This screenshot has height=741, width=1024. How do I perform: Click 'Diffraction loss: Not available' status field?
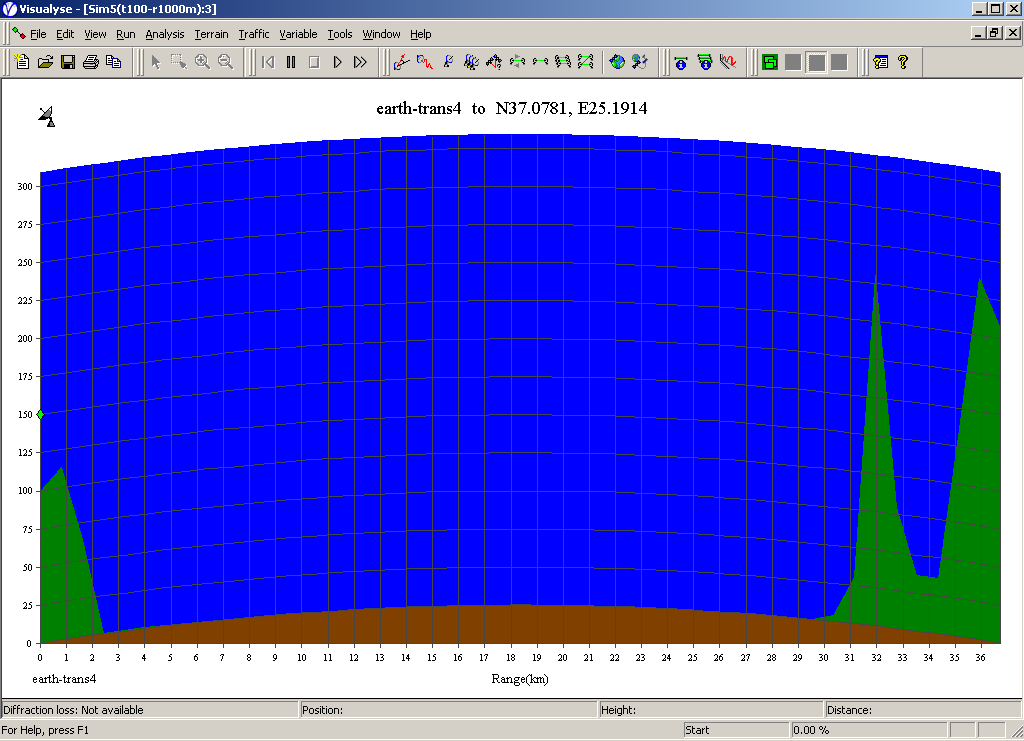[x=150, y=710]
